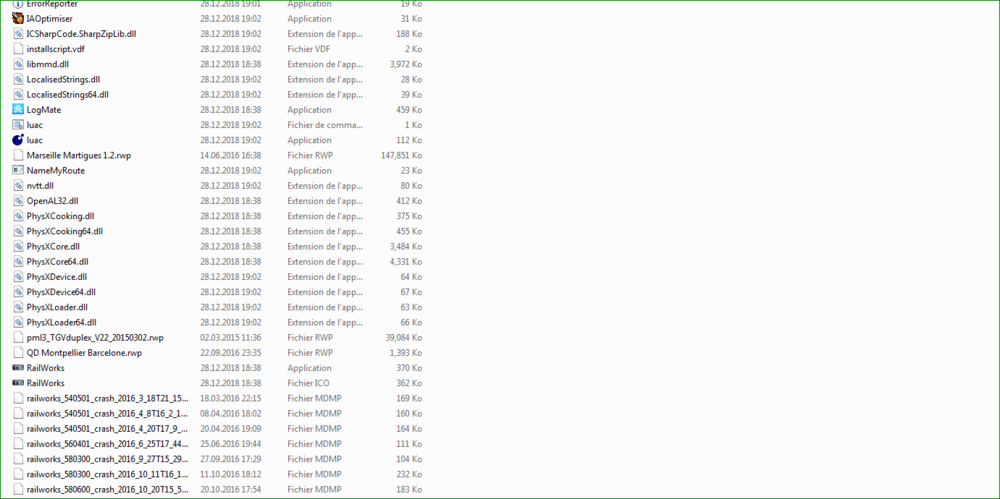Click the railworks_540501_crash_2016_3_18T21_15 file icon
The height and width of the screenshot is (499, 1000).
[18, 398]
